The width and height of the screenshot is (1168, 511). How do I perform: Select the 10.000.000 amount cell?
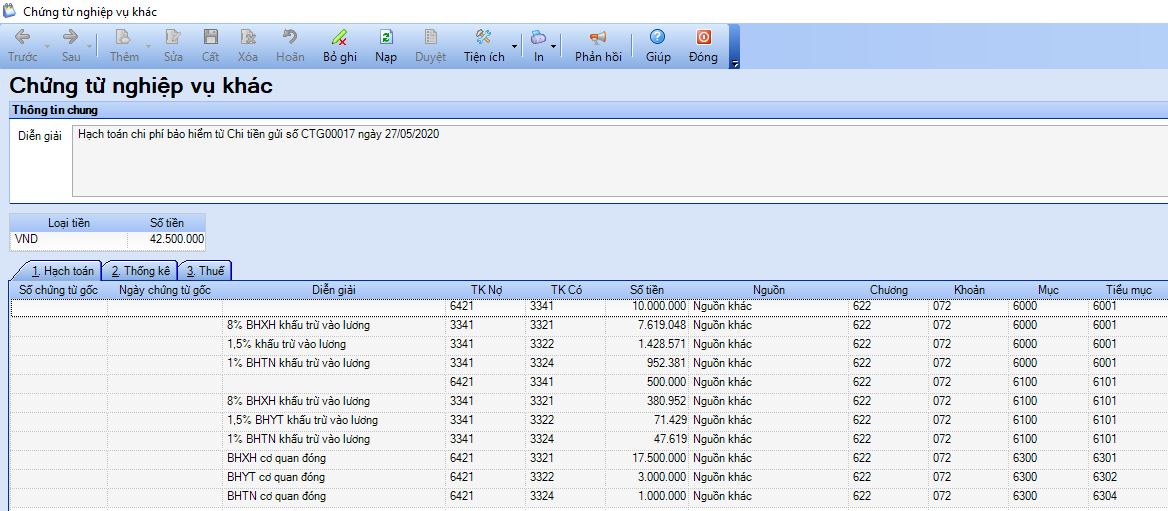(647, 306)
